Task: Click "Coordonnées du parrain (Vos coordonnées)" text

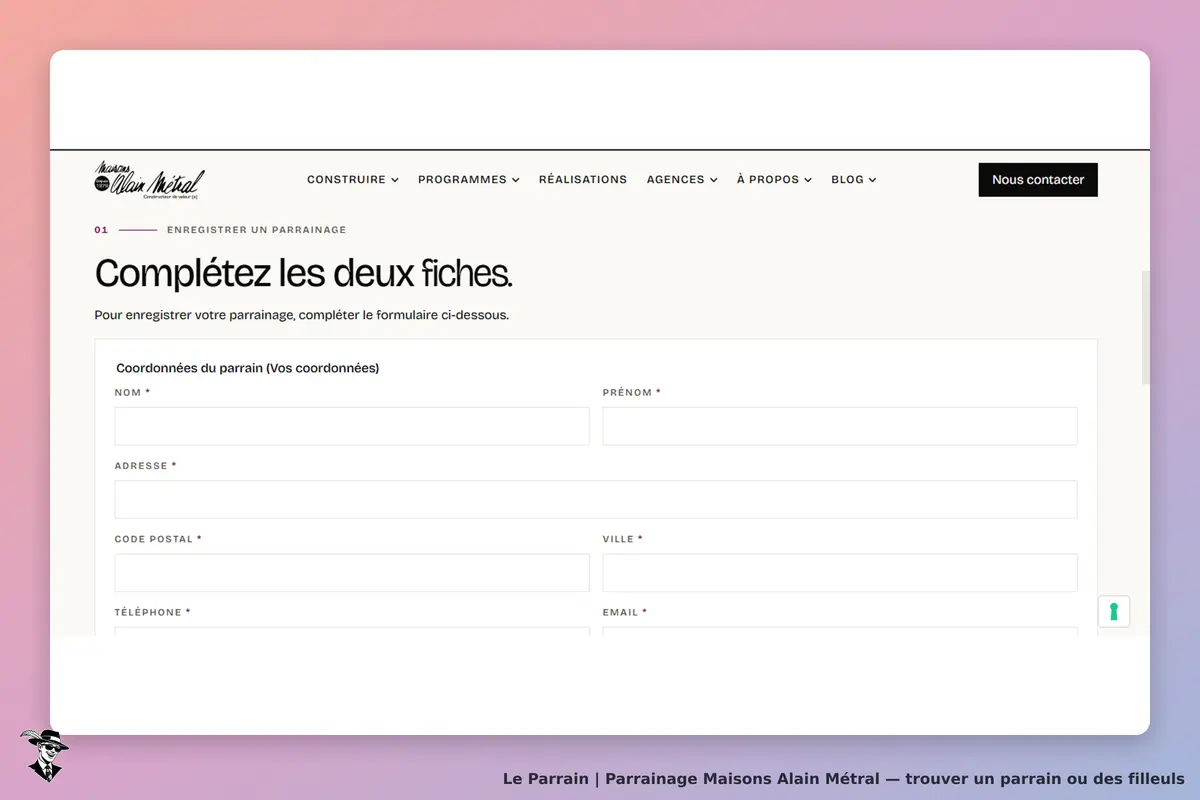Action: click(247, 368)
